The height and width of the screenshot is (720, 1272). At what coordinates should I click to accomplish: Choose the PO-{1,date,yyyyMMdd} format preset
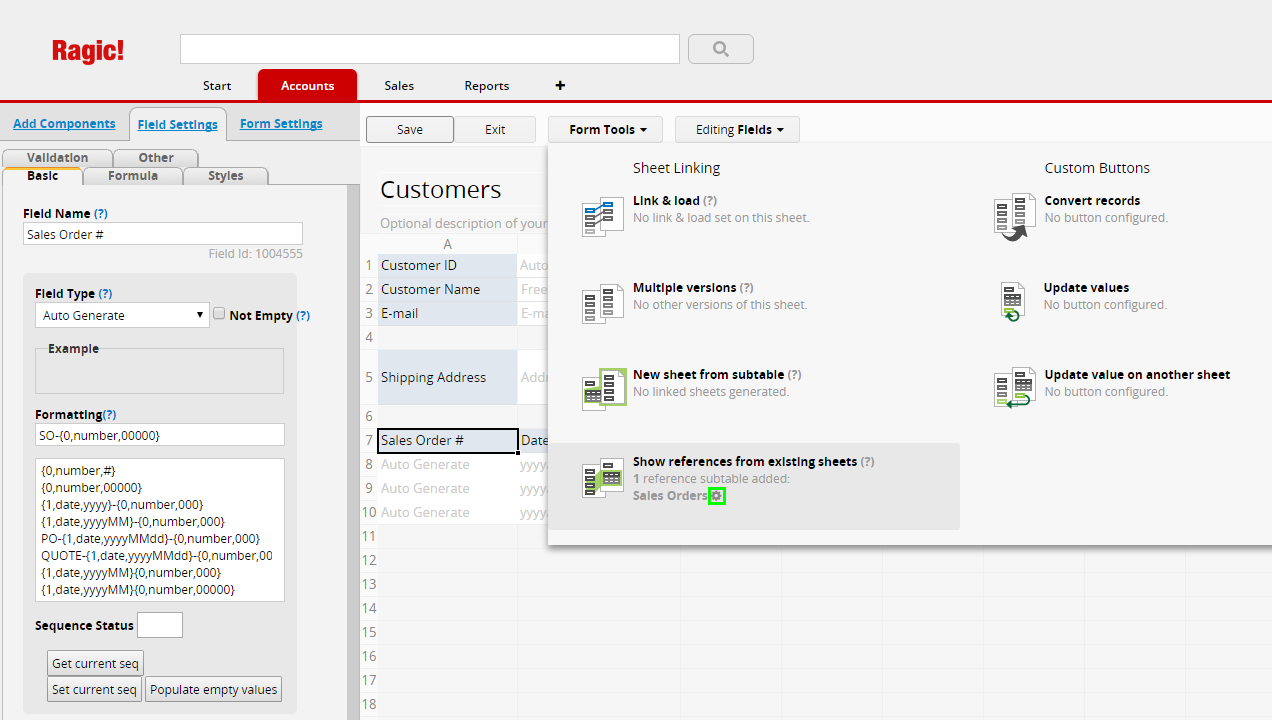coord(151,538)
